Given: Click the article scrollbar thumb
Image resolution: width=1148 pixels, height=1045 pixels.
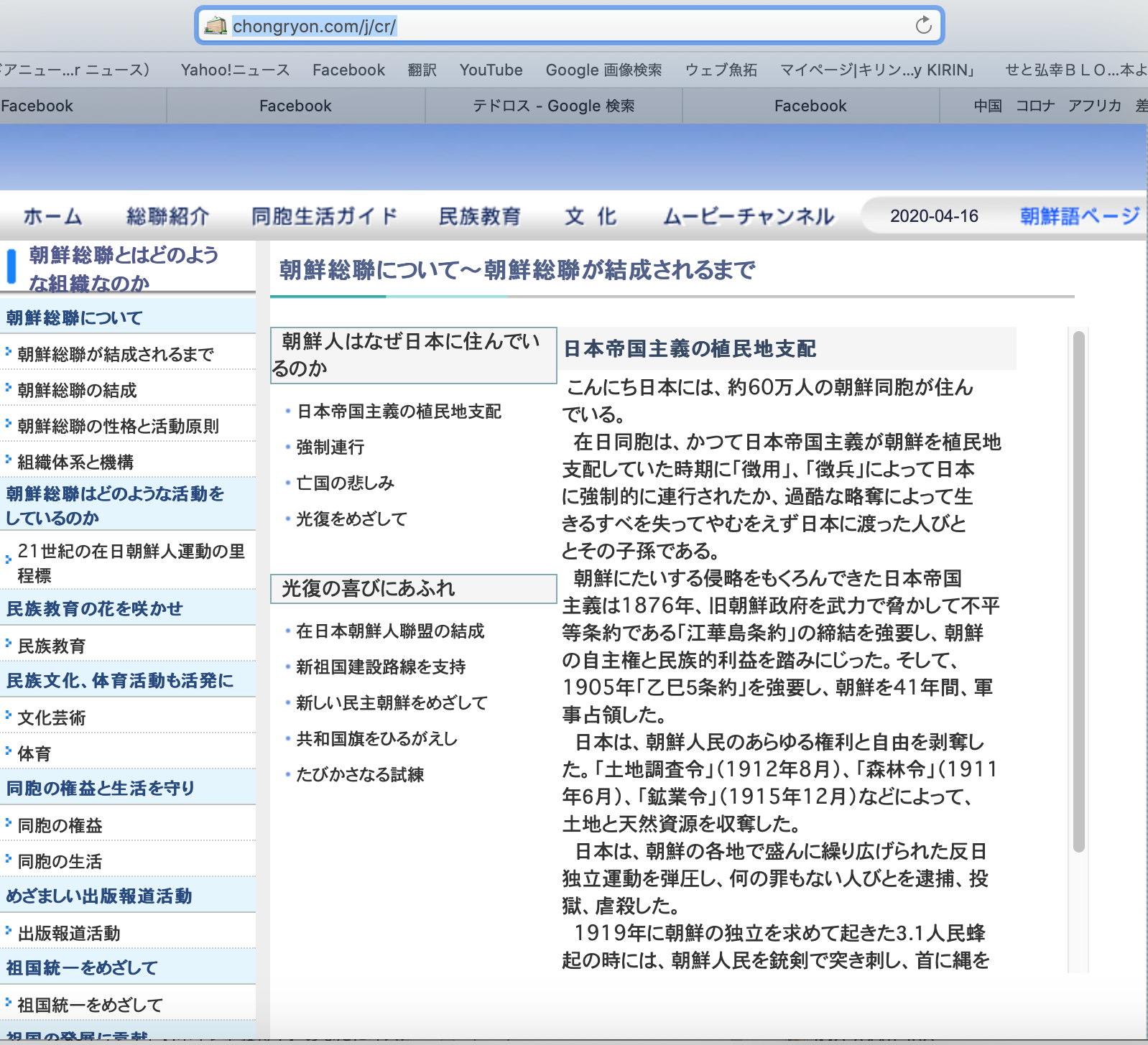Looking at the screenshot, I should click(x=1078, y=591).
